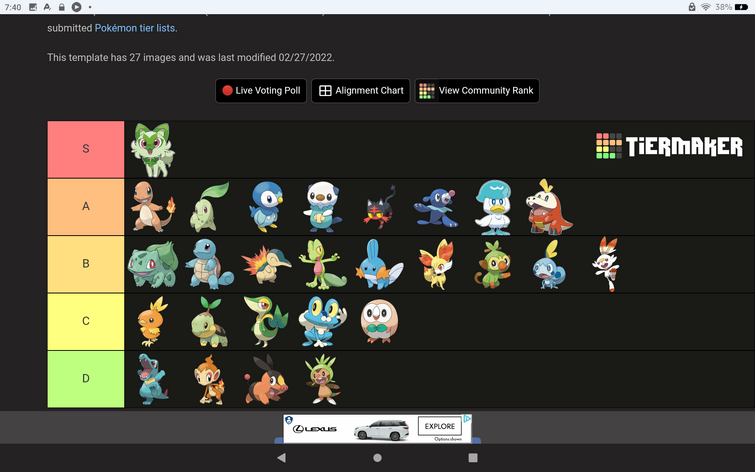755x472 pixels.
Task: Tap the play notification icon in status bar
Action: point(77,7)
